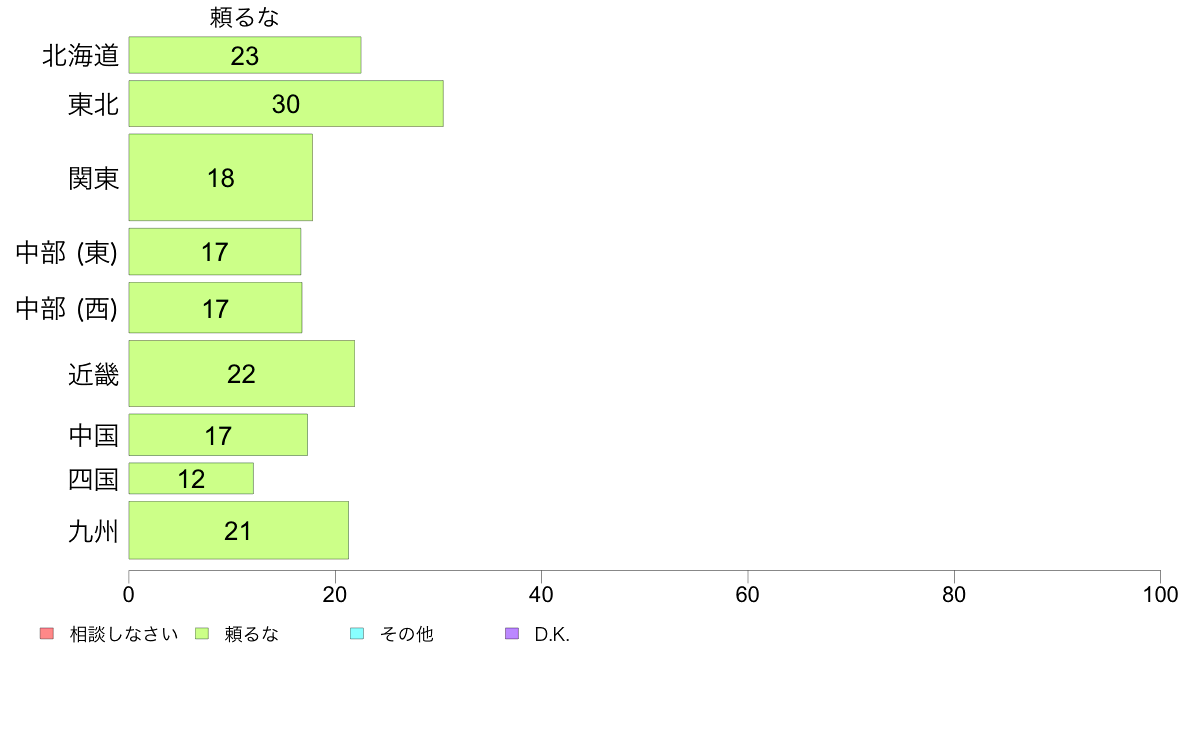The image size is (1188, 736).
Task: Select the 近畿 bar showing 22
Action: click(242, 374)
